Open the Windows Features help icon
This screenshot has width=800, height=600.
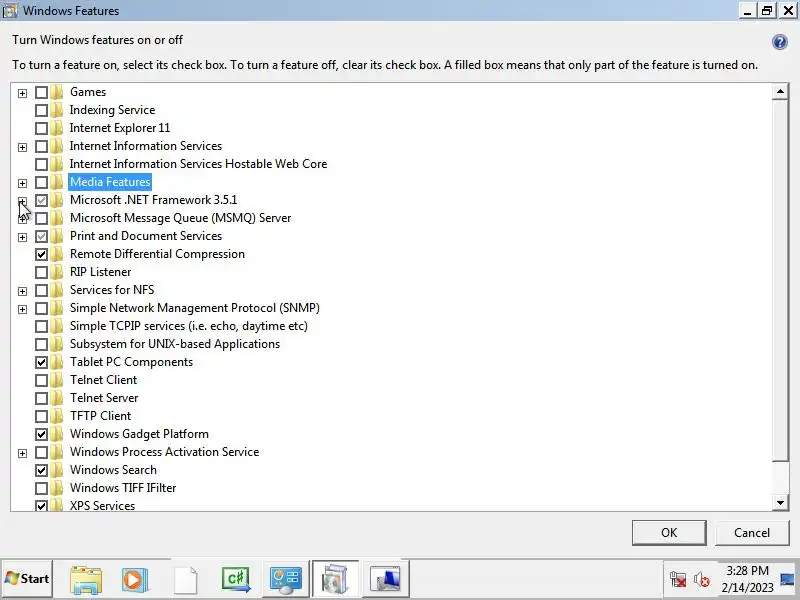point(780,42)
